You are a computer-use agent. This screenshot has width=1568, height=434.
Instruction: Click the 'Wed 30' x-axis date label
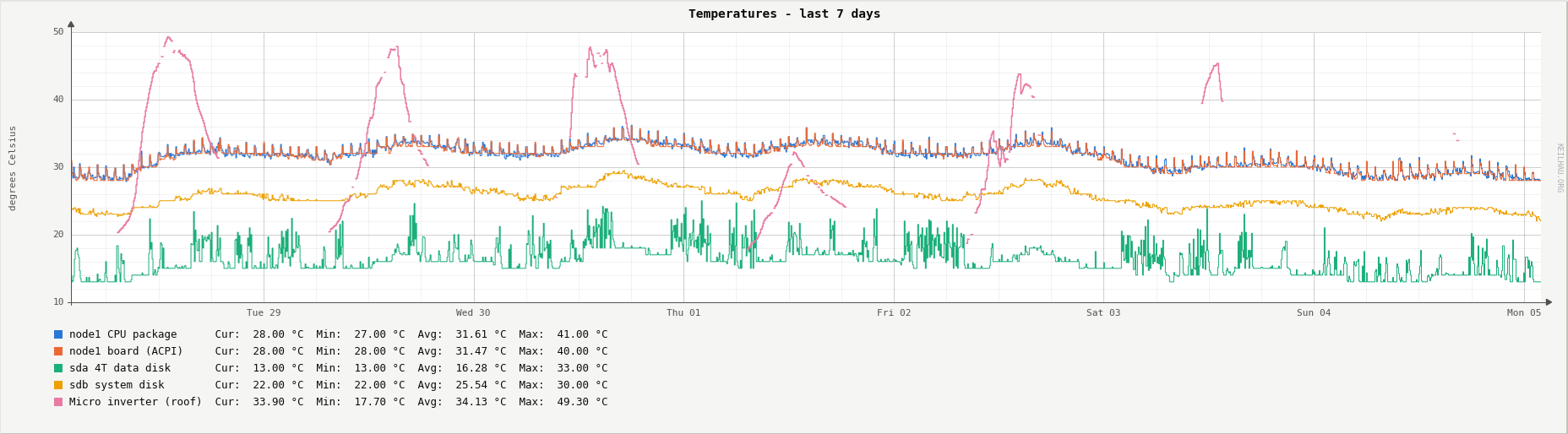pos(473,312)
